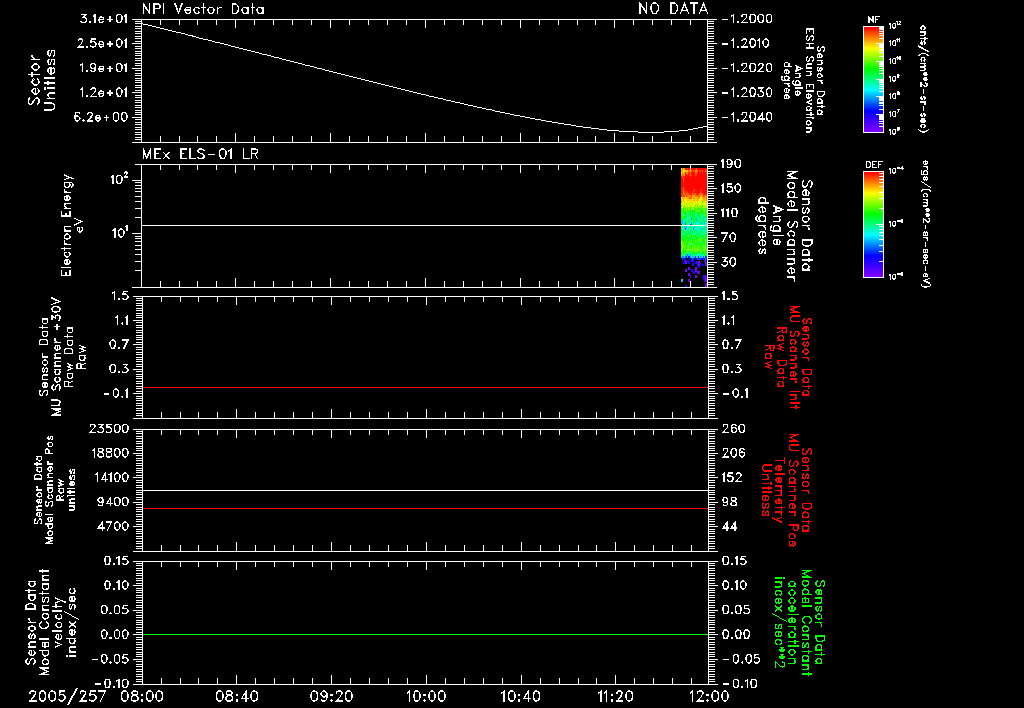Image resolution: width=1024 pixels, height=708 pixels.
Task: Select the 'Sector Unitless' axis label
Action: click(x=42, y=80)
